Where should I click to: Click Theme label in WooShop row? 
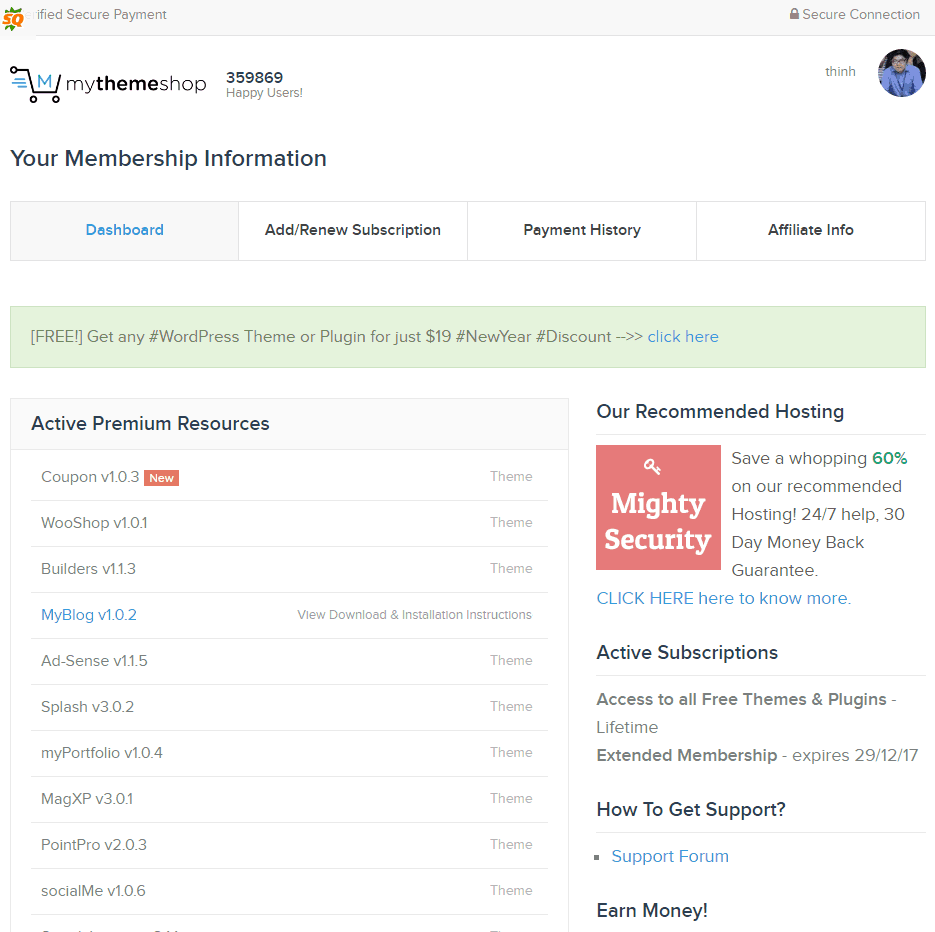coord(511,522)
